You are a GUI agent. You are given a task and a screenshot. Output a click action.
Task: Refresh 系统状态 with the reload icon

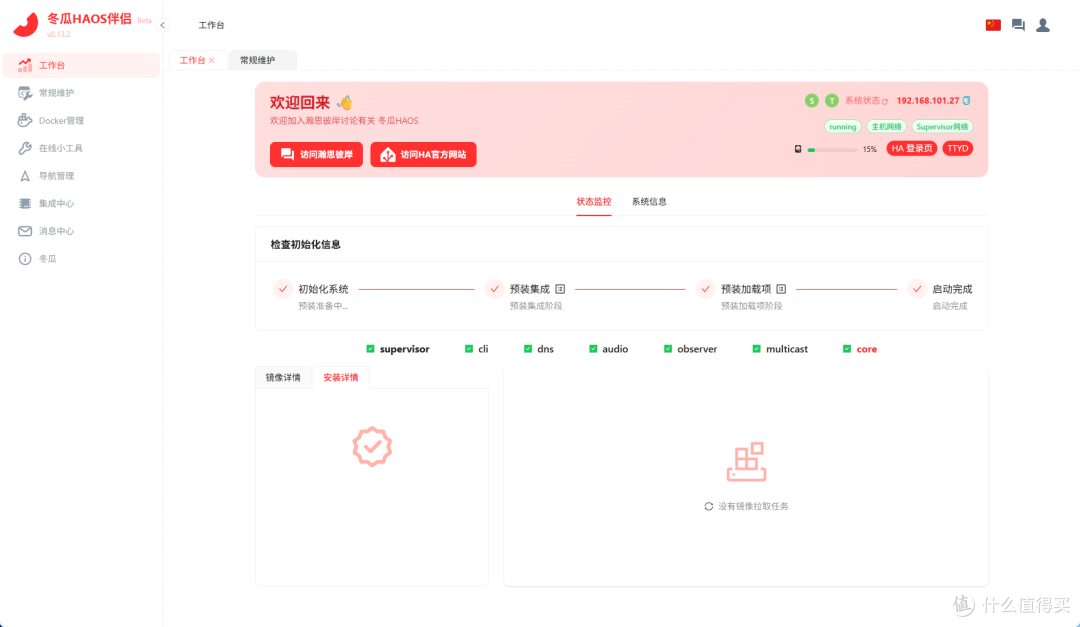click(885, 101)
